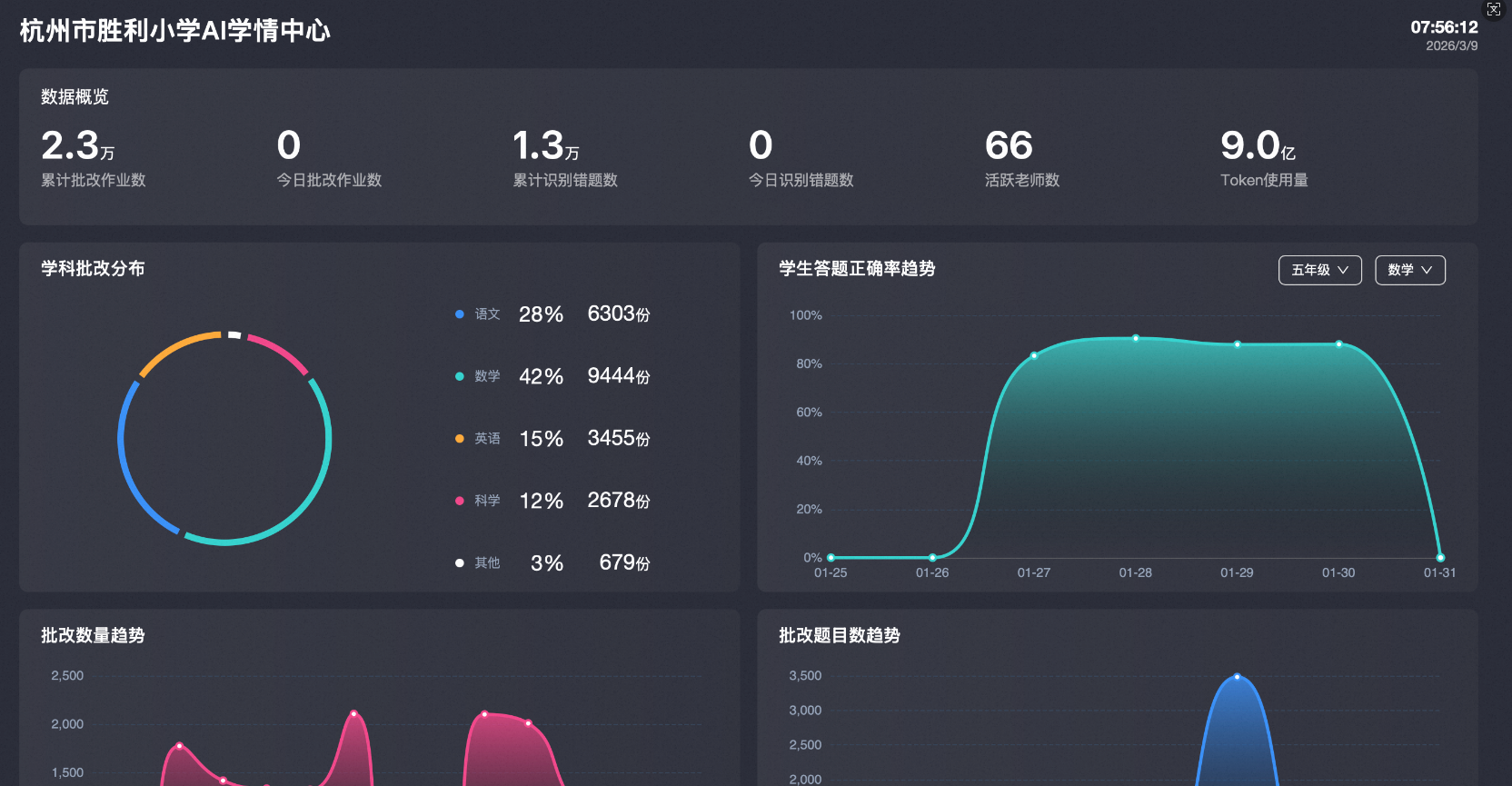Open the 五年级 grade dropdown
This screenshot has height=786, width=1512.
[x=1319, y=270]
